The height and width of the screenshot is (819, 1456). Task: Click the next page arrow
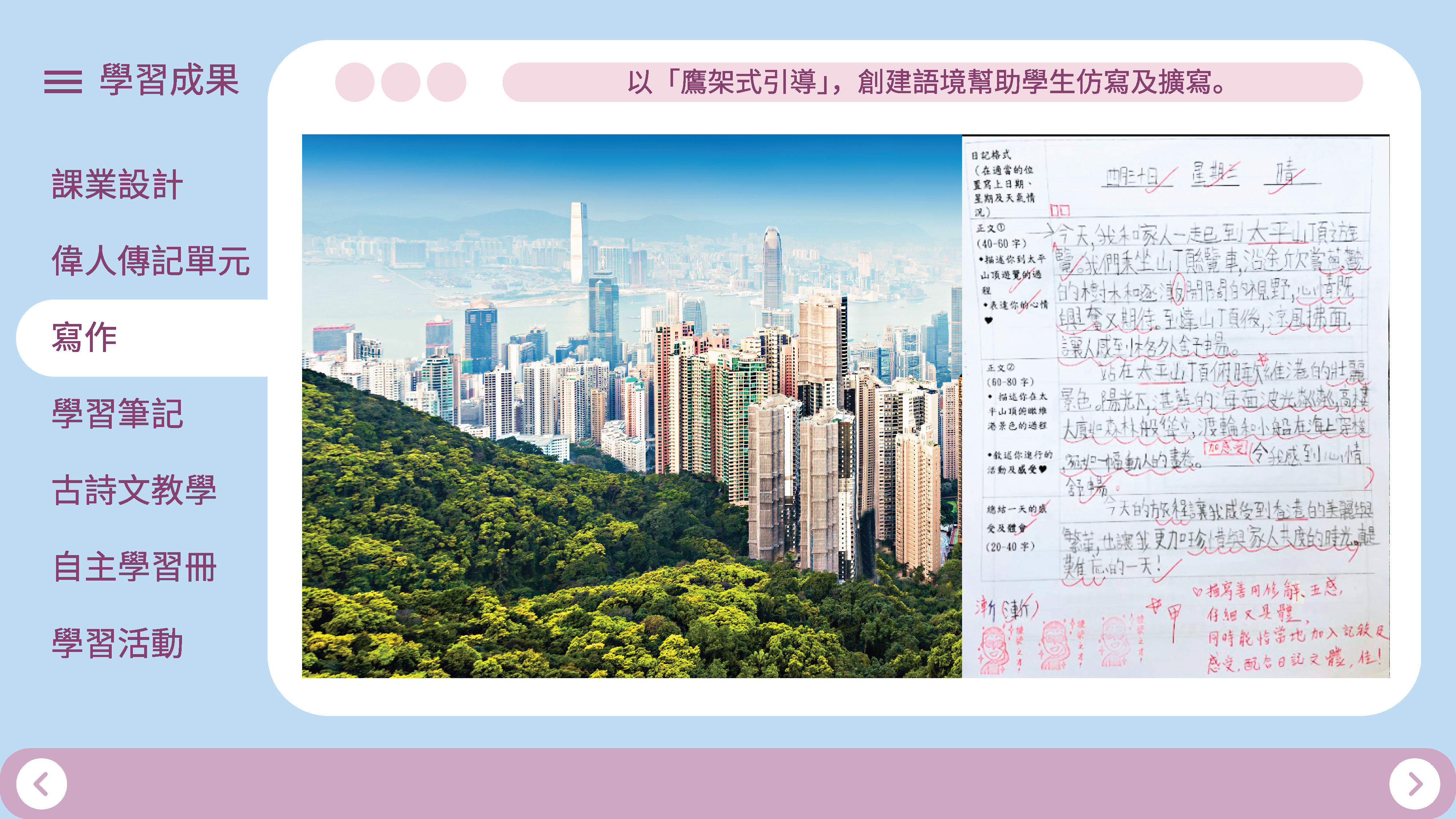point(1414,783)
